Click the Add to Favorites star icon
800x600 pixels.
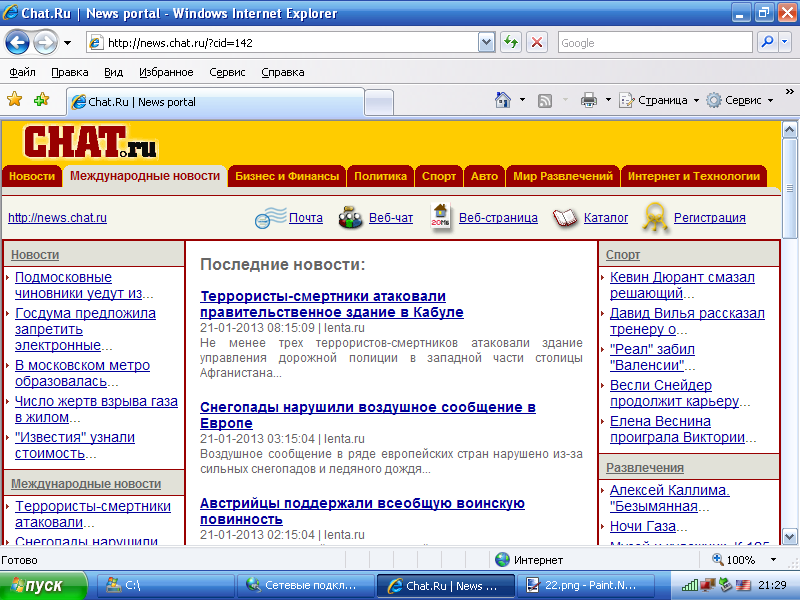pos(41,99)
